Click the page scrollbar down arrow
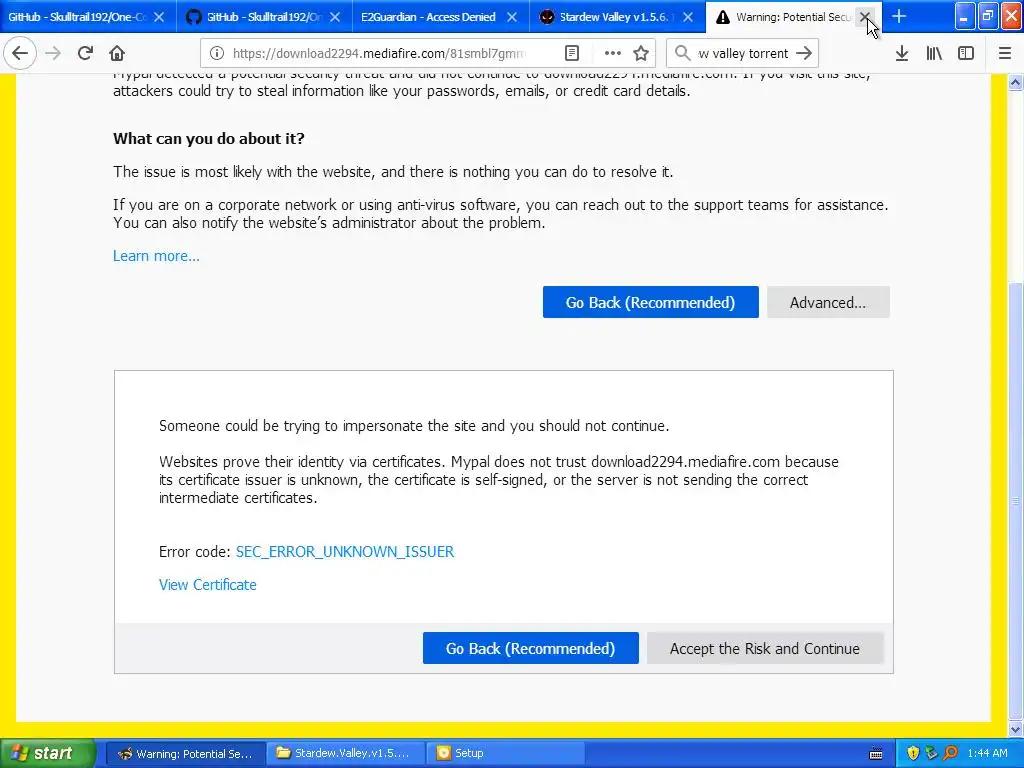The image size is (1024, 768). click(1015, 729)
